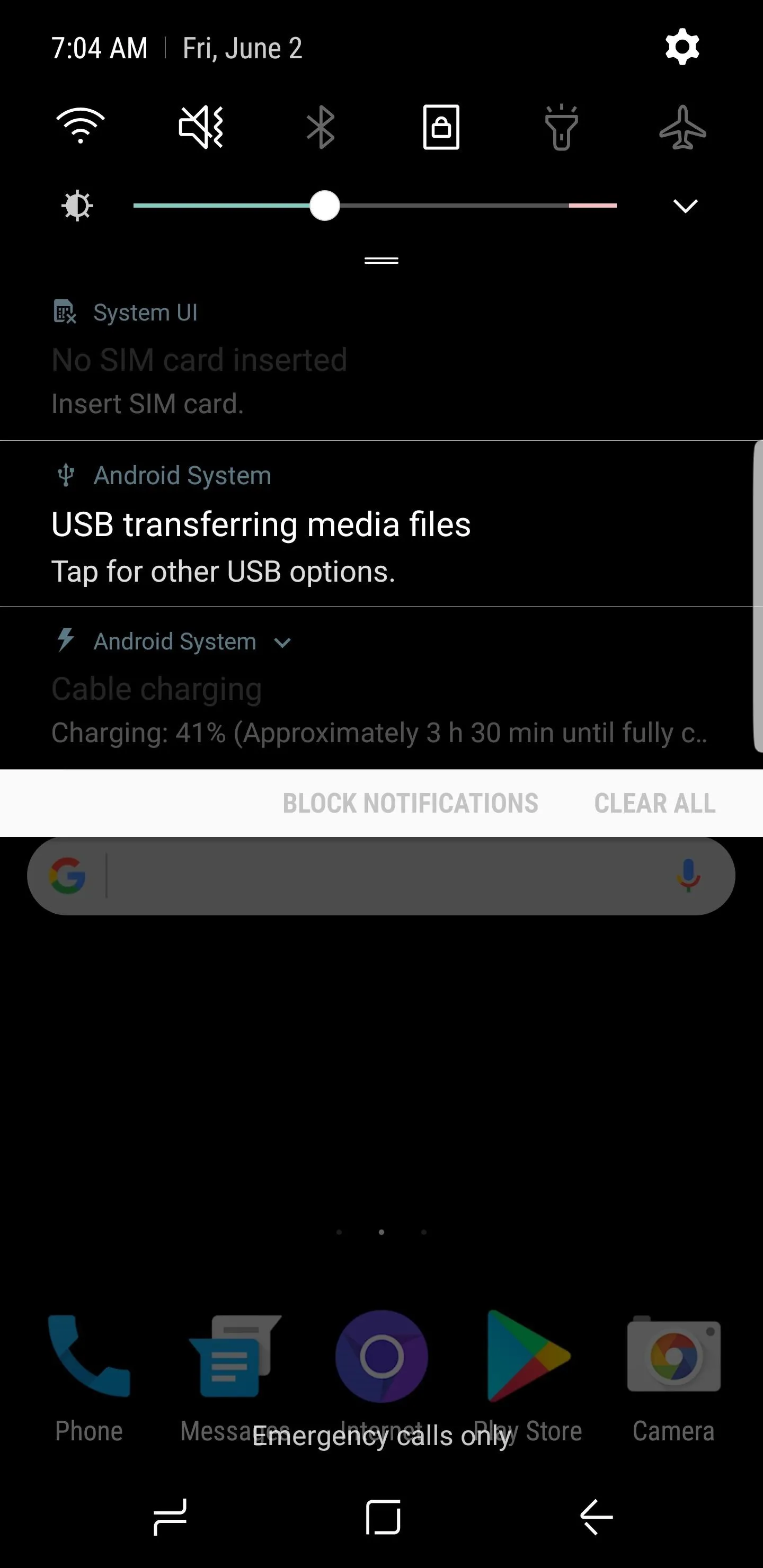Screen dimensions: 763x1568
Task: Enable airplane mode icon
Action: point(682,127)
